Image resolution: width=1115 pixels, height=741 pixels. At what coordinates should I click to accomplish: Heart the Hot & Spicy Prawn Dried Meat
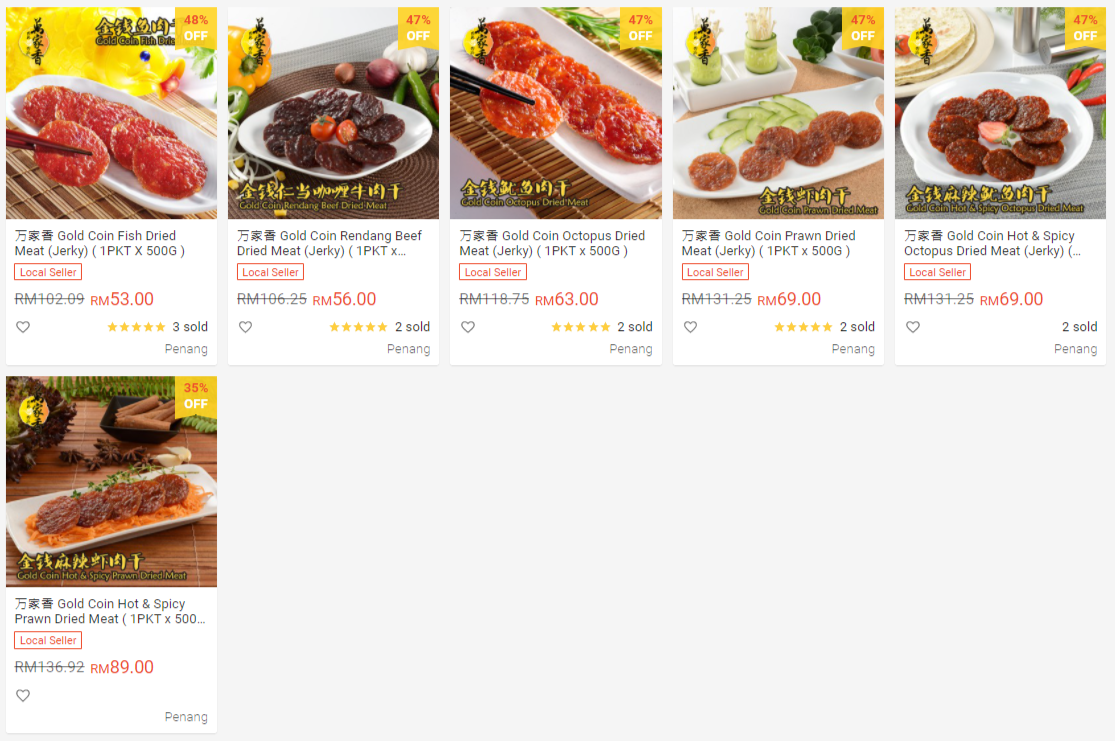[x=23, y=696]
